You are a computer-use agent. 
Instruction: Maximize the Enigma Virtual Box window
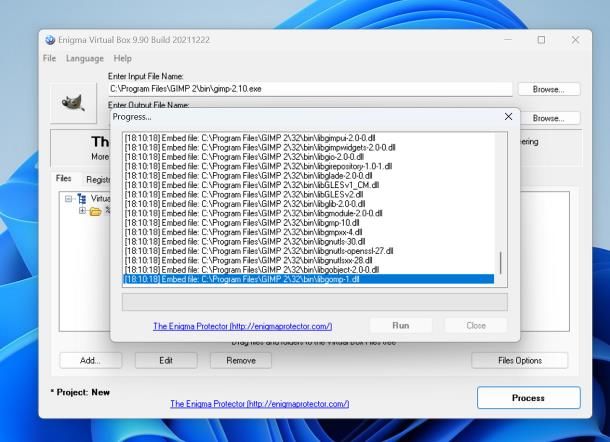(541, 40)
